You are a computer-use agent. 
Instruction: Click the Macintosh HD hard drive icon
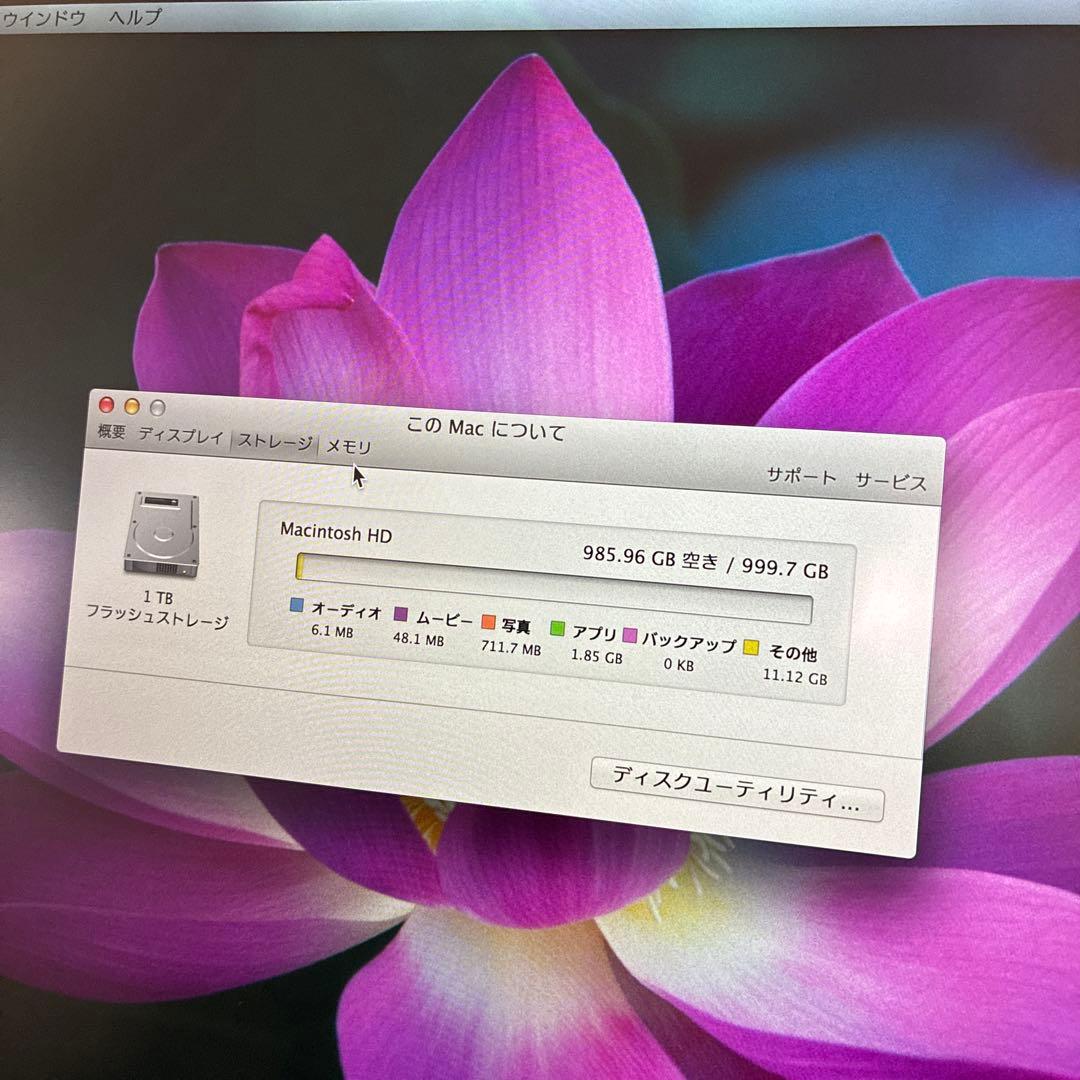click(x=161, y=534)
